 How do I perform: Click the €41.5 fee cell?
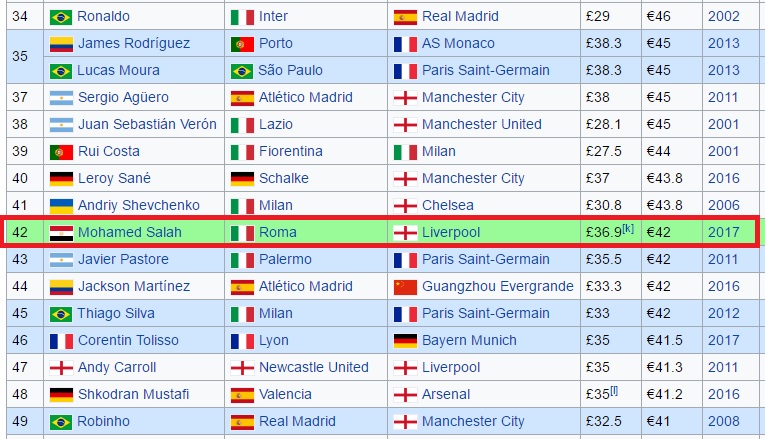pos(665,340)
